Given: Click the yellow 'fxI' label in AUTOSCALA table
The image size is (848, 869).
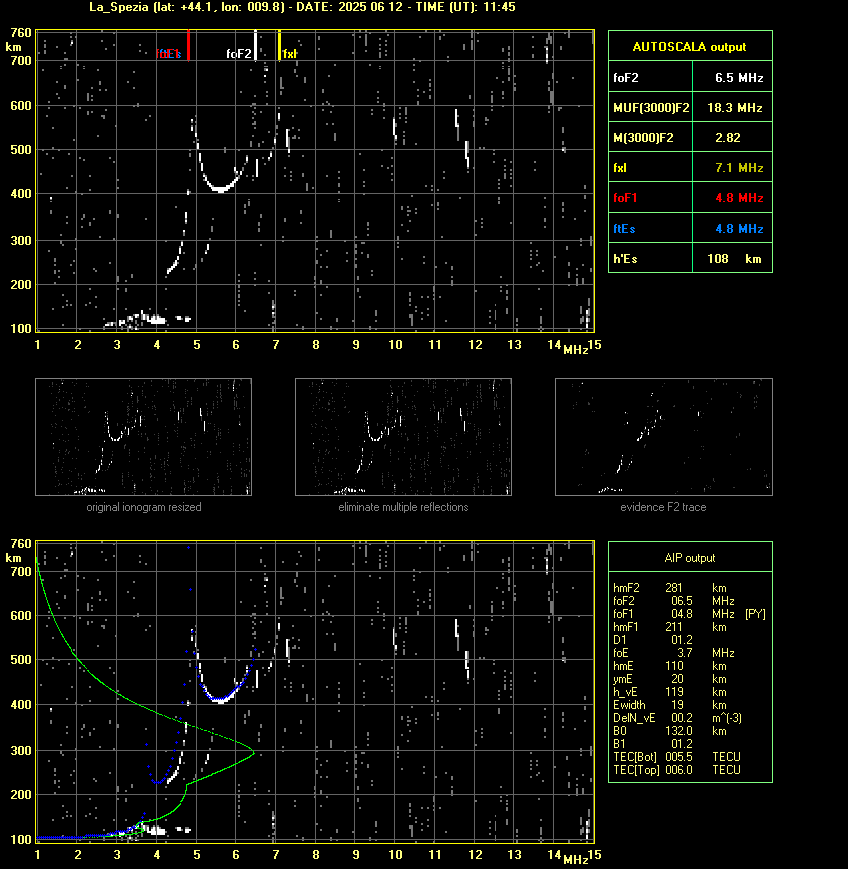Looking at the screenshot, I should pyautogui.click(x=620, y=167).
